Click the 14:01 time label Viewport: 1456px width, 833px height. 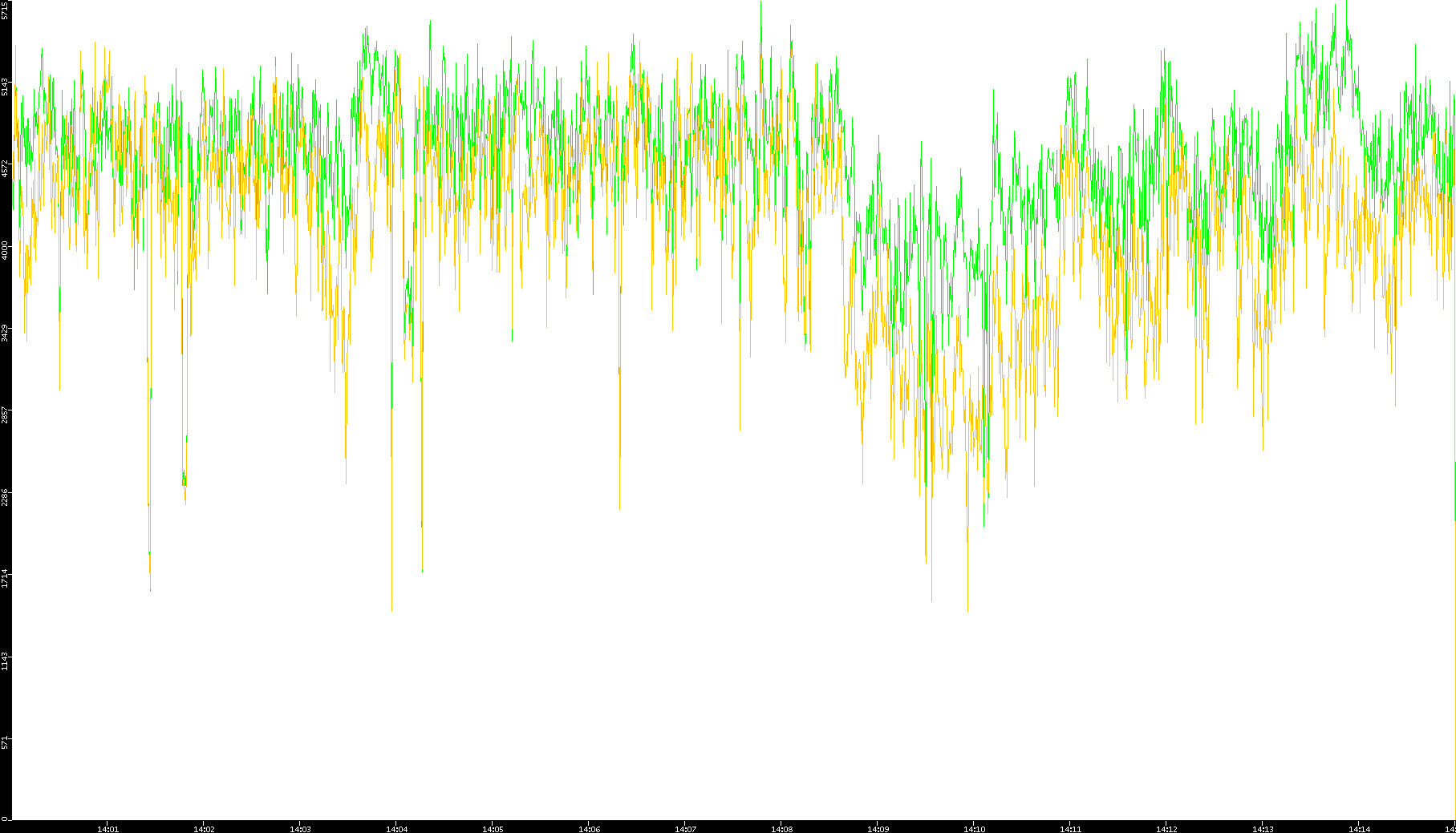(107, 829)
